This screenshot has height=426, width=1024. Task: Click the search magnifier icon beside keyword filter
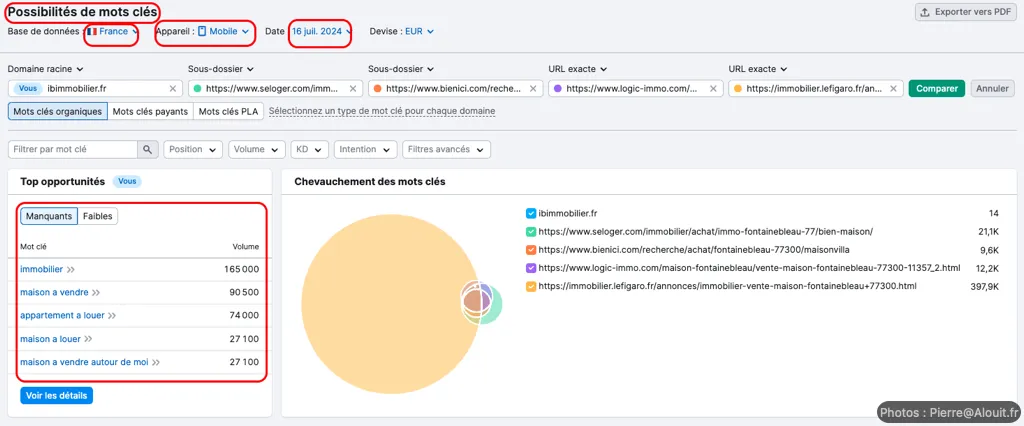click(x=148, y=150)
